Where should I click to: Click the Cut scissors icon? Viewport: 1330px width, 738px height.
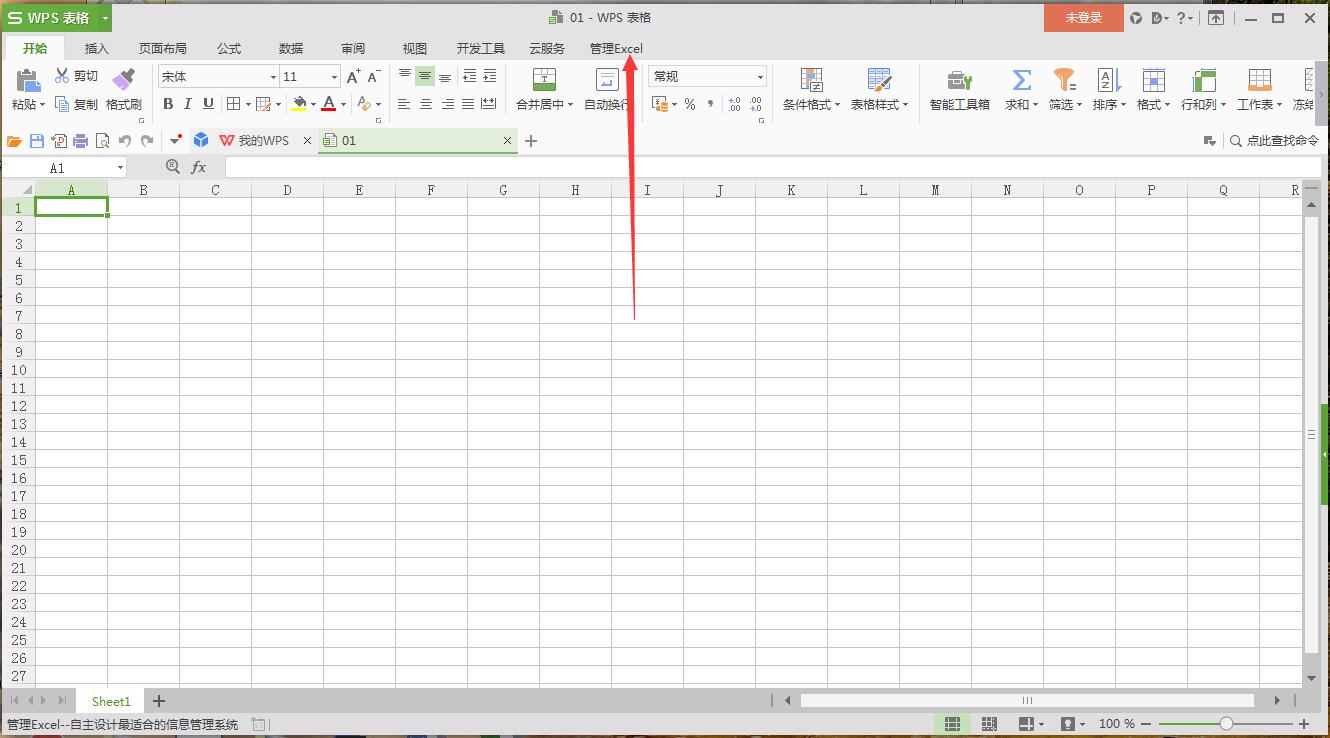62,76
